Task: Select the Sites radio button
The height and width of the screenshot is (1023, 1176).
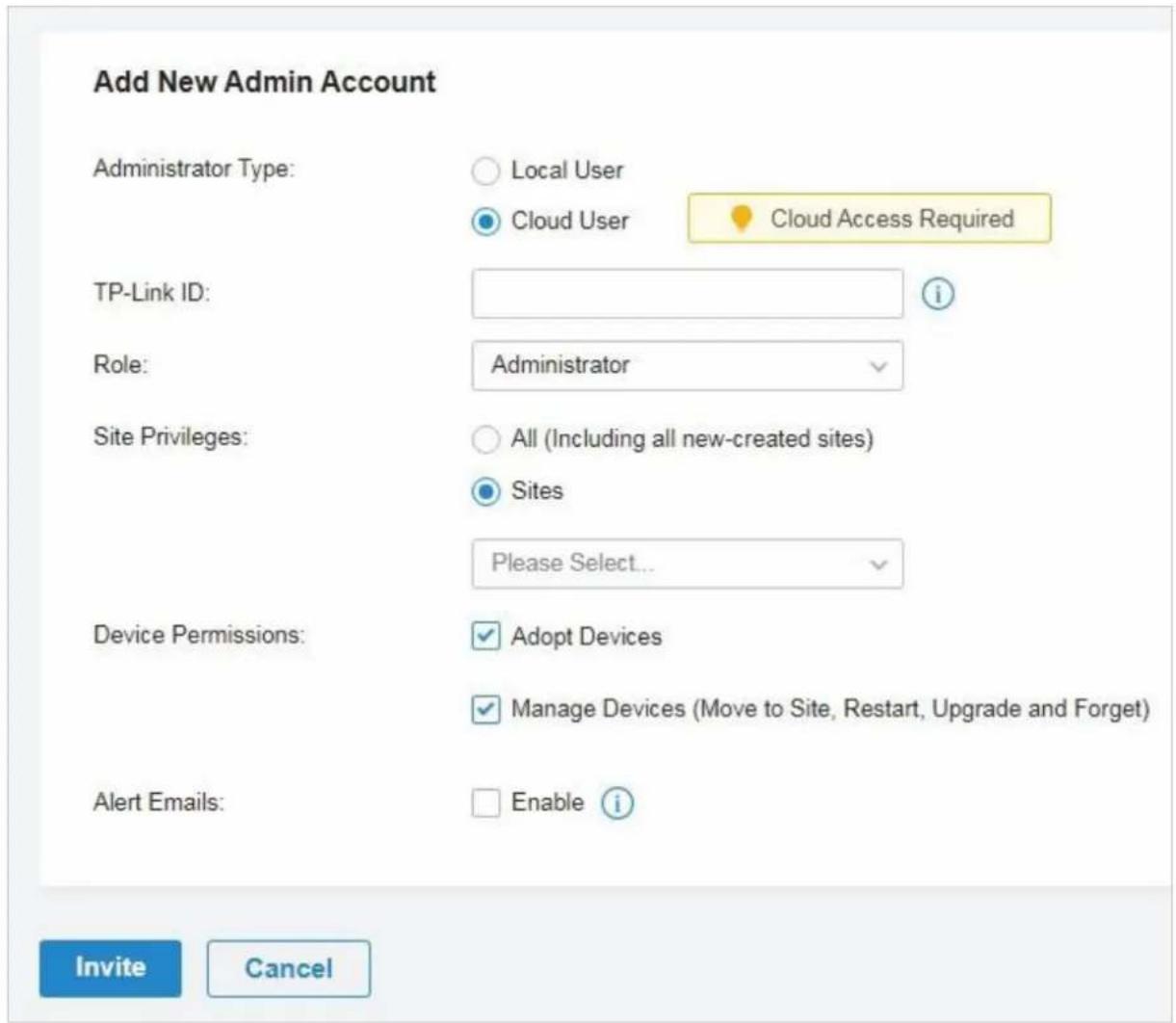Action: 485,491
